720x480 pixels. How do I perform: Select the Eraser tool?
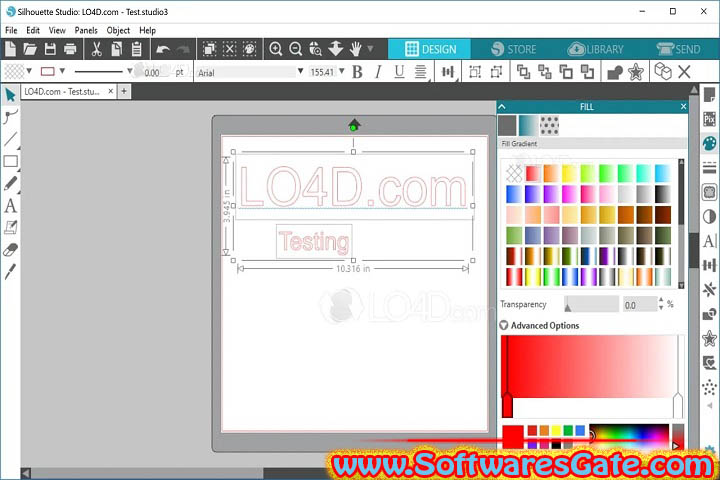click(10, 250)
